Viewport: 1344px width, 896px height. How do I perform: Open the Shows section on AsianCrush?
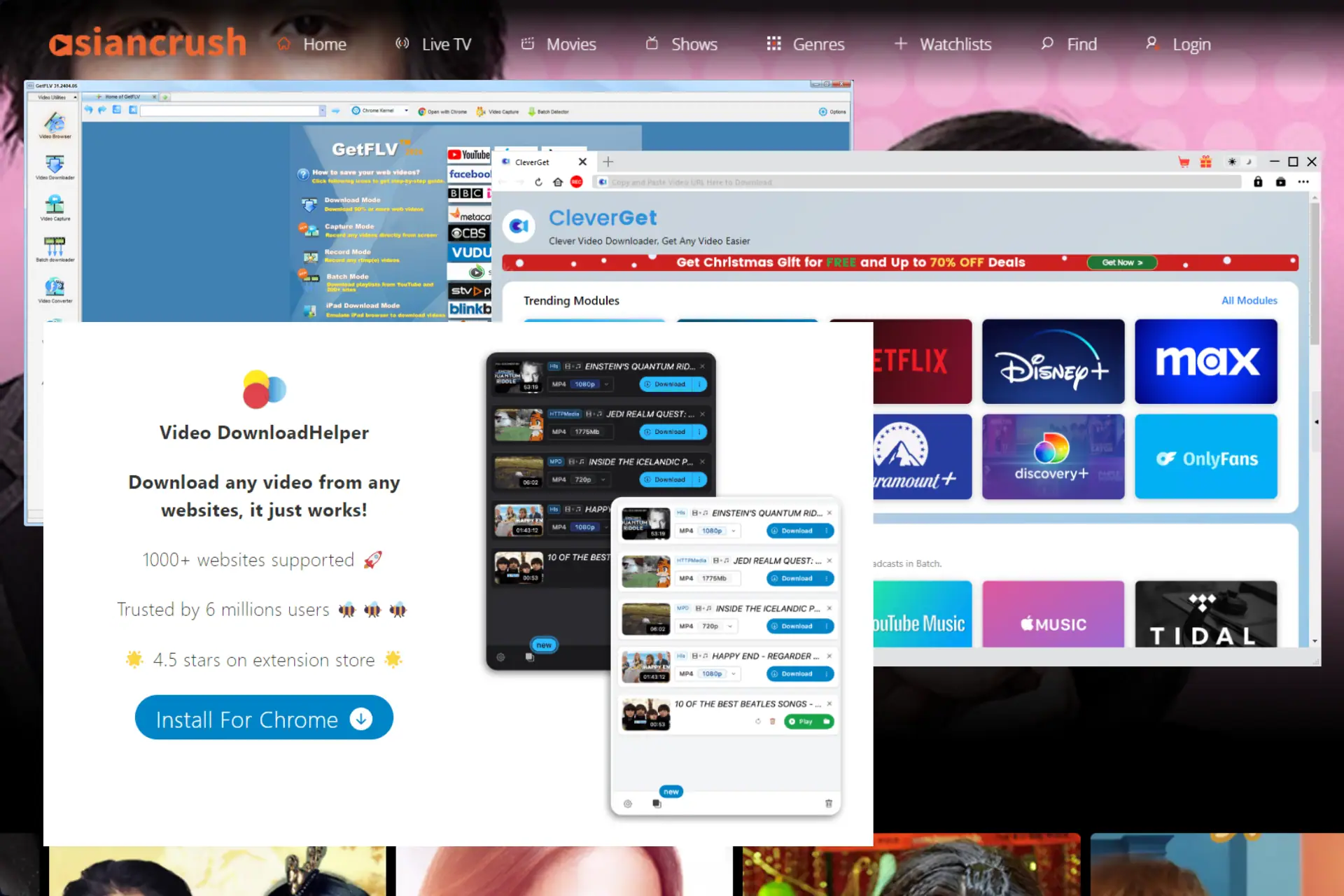[x=681, y=44]
